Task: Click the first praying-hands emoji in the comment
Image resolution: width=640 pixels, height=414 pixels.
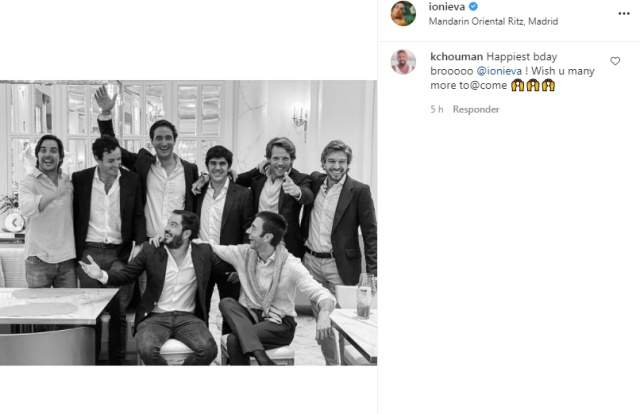Action: (518, 85)
